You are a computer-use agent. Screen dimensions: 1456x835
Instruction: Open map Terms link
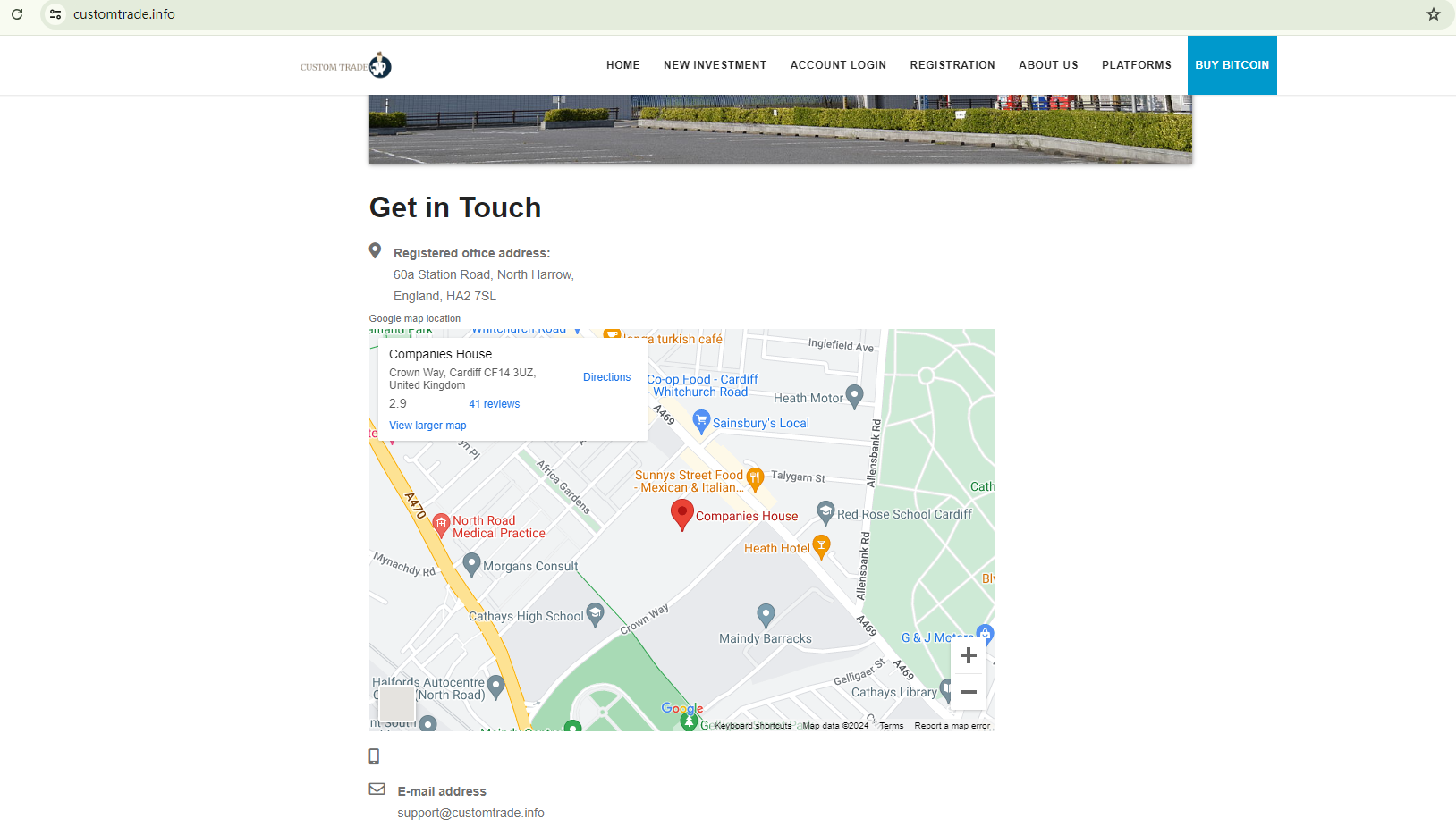(x=892, y=726)
